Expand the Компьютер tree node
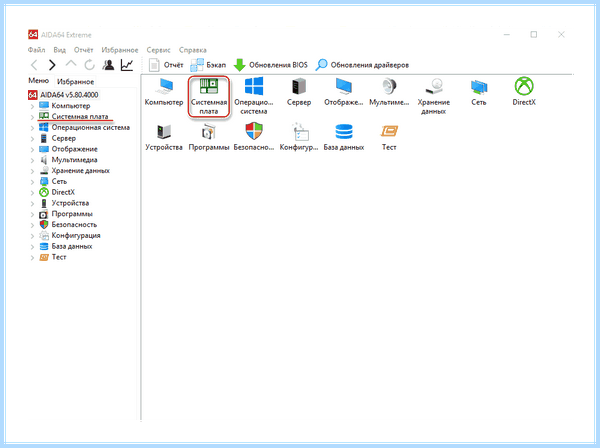600x448 pixels. [33, 106]
